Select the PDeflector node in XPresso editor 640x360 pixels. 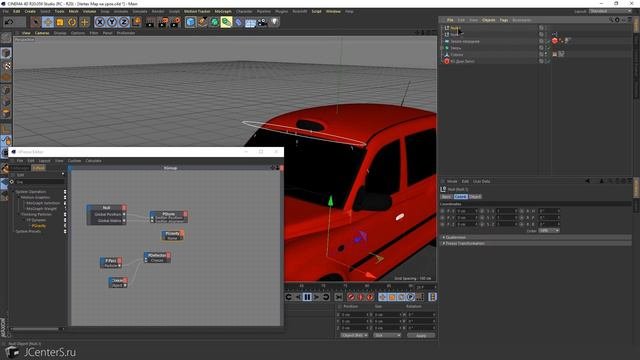point(157,257)
